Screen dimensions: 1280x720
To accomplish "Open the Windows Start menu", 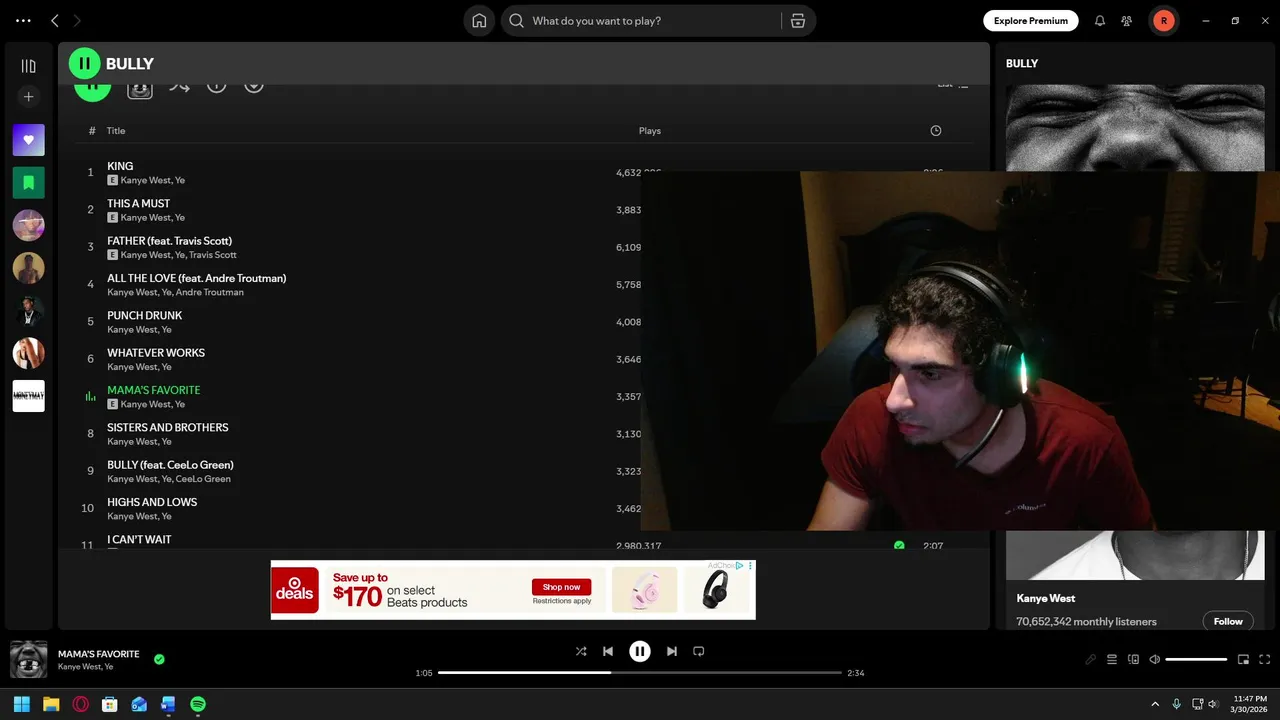I will click(x=22, y=704).
